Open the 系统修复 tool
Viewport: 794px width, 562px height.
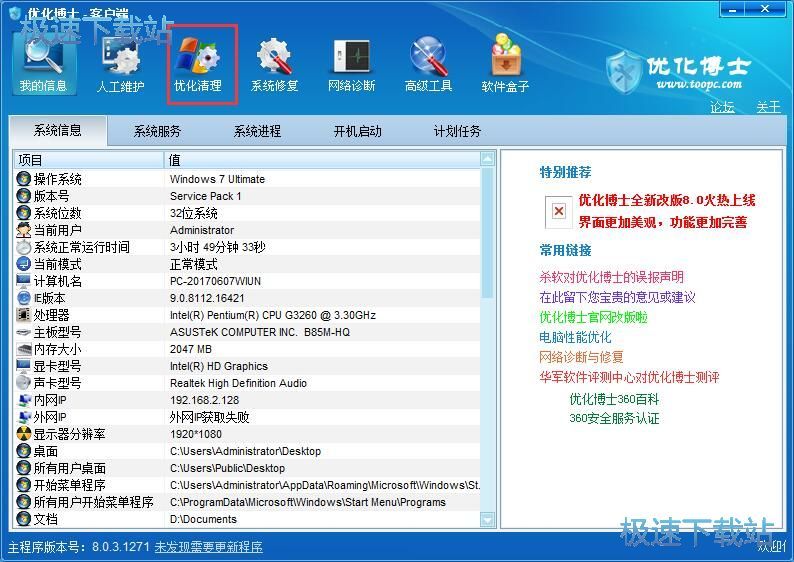click(x=274, y=63)
